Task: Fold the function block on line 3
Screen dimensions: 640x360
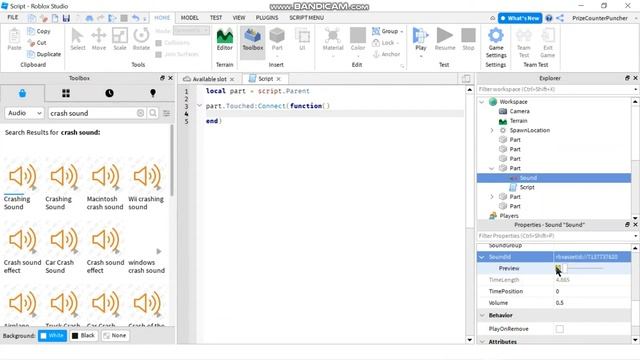Action: [x=199, y=106]
